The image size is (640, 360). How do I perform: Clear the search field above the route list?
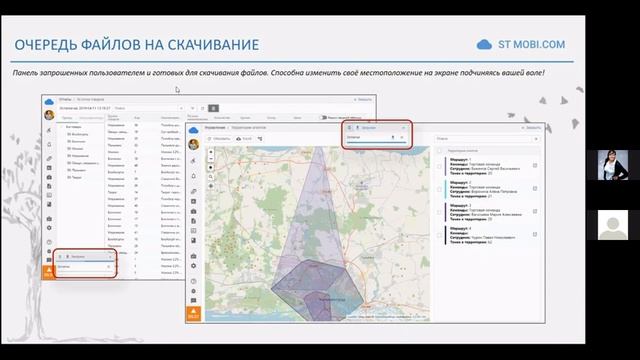coord(536,139)
